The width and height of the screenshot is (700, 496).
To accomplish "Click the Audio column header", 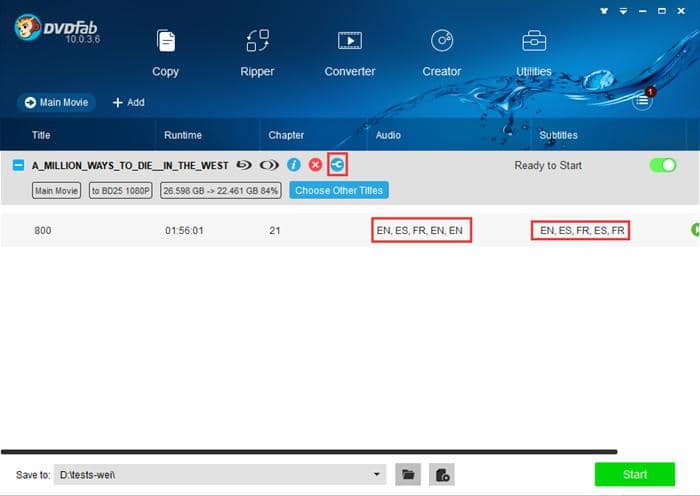I will point(388,135).
